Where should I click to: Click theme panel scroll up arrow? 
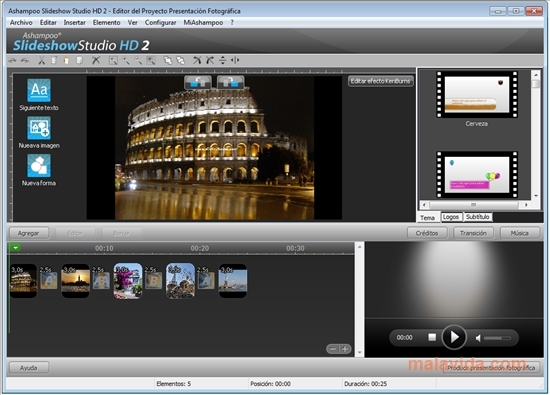[x=536, y=75]
